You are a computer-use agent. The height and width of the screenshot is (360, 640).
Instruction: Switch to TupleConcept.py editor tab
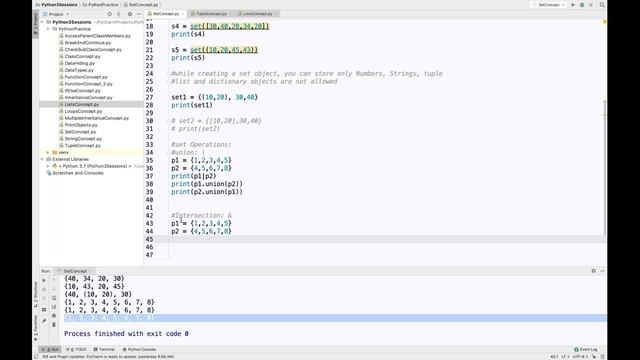211,14
